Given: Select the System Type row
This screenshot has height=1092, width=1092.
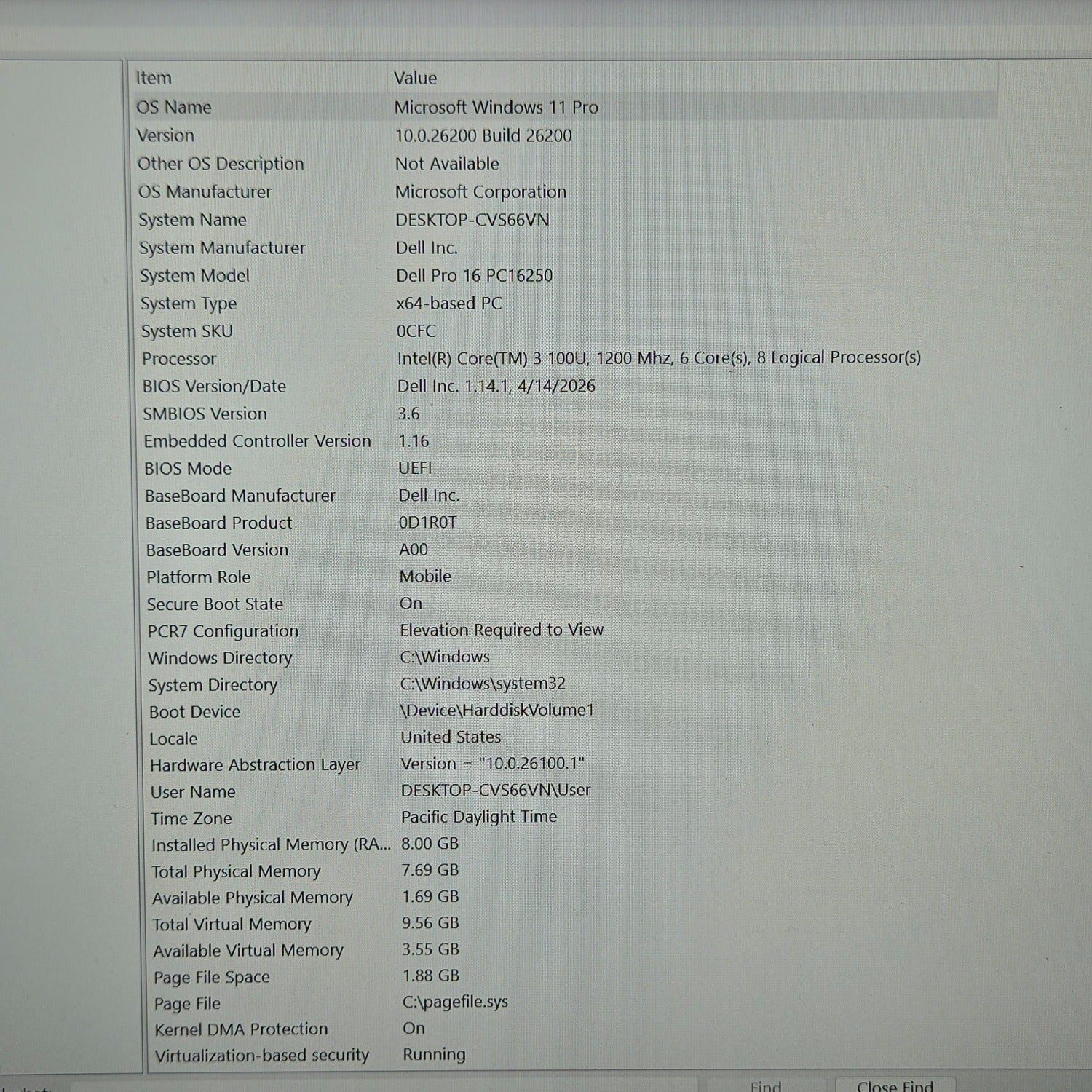Looking at the screenshot, I should click(188, 304).
